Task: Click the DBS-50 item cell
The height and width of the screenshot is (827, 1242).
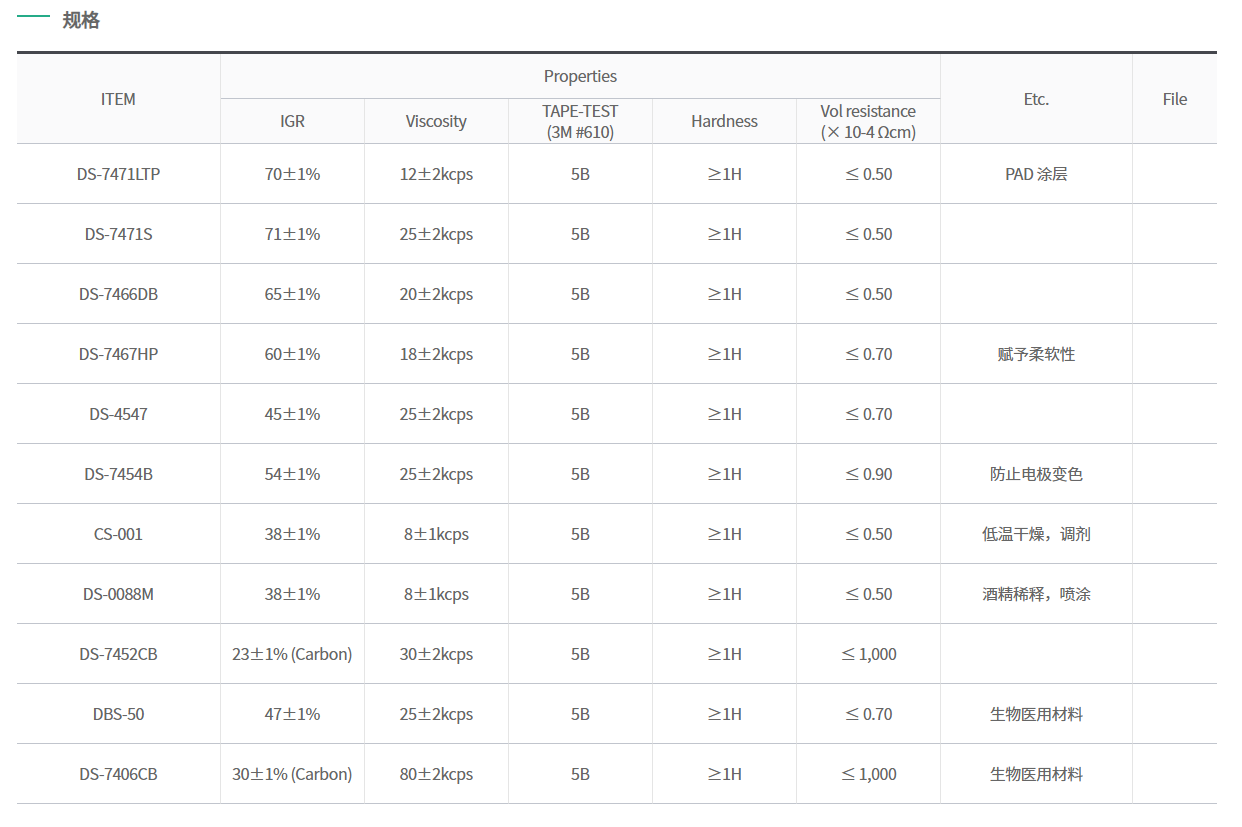Action: (118, 714)
